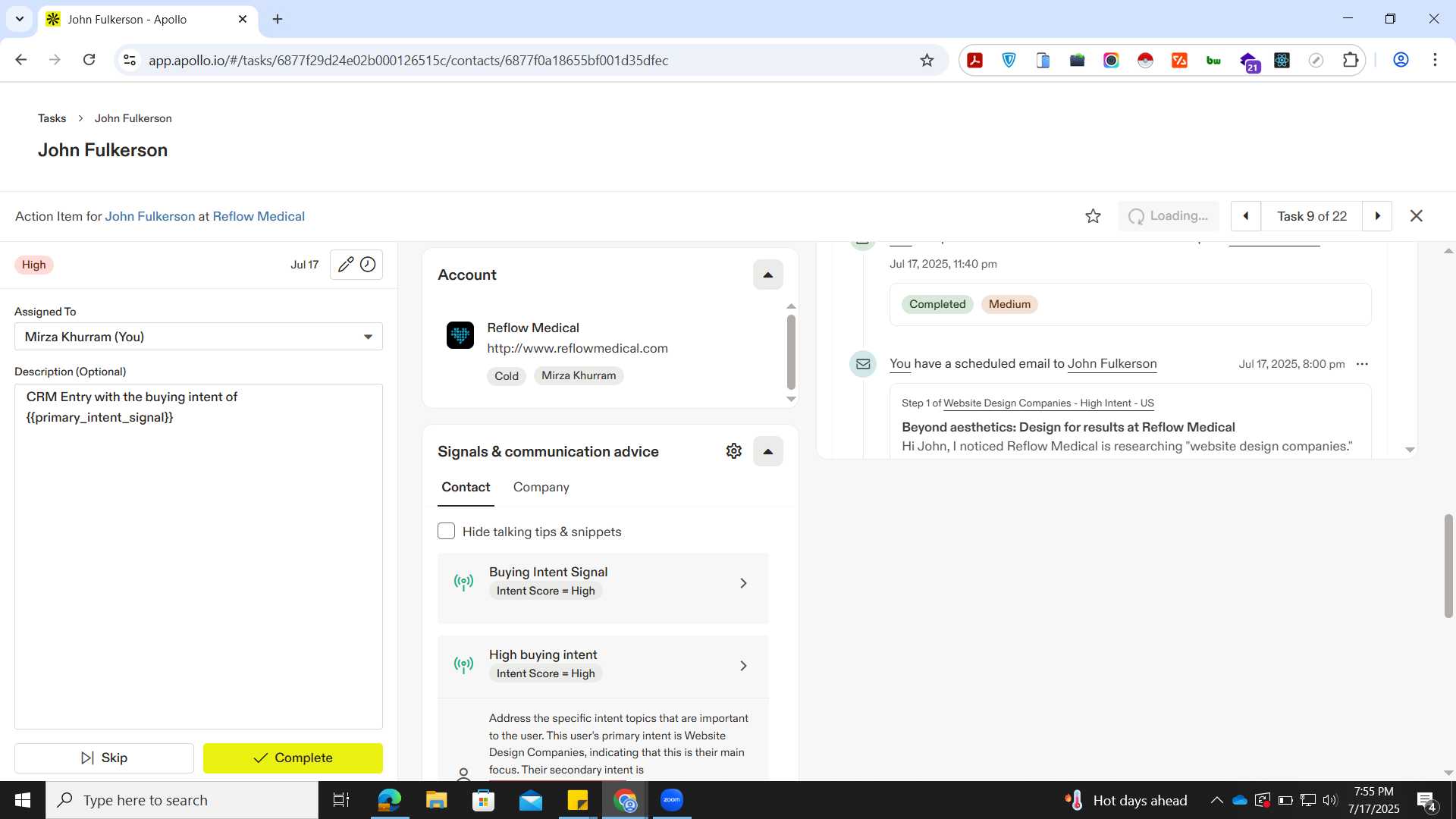The width and height of the screenshot is (1456, 819).
Task: Switch to the Contact tab
Action: tap(466, 487)
